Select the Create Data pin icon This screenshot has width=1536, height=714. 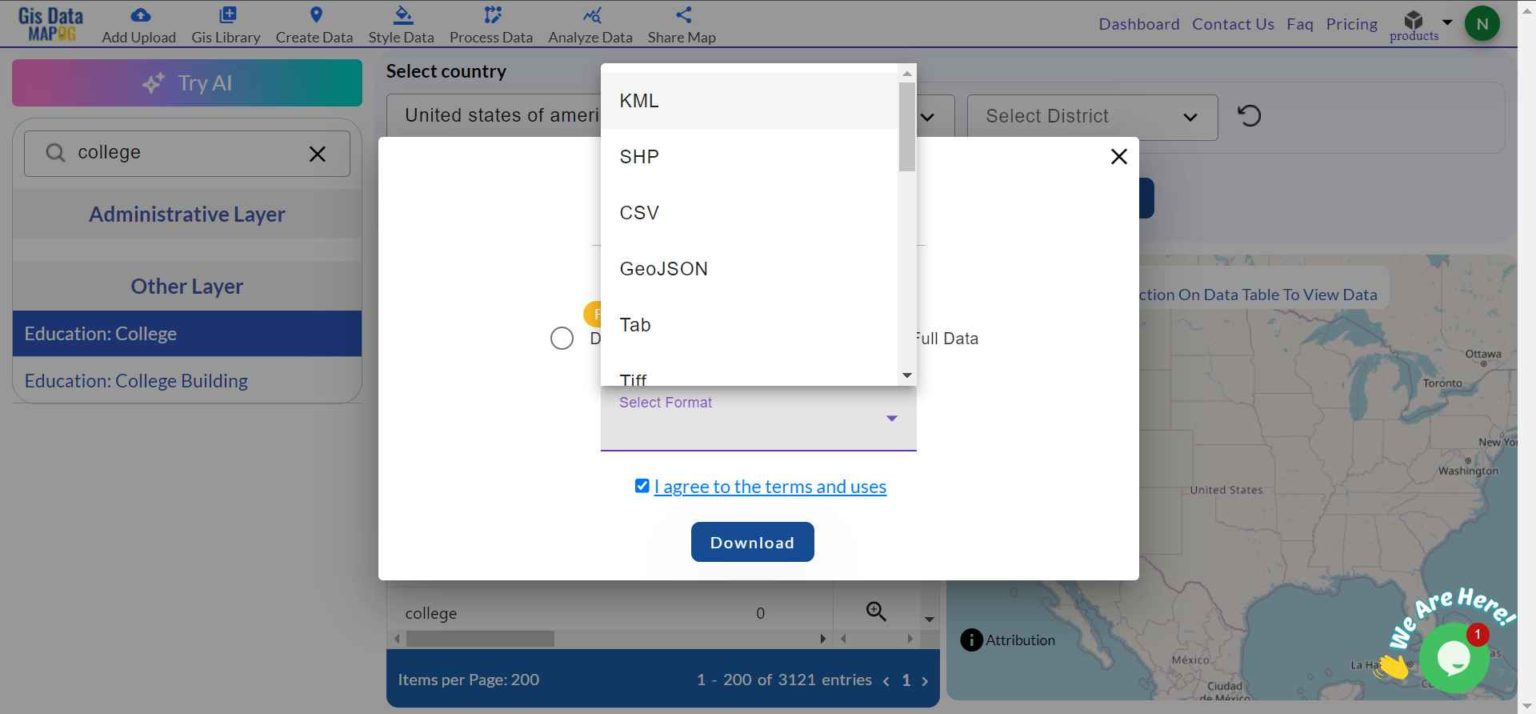tap(314, 15)
